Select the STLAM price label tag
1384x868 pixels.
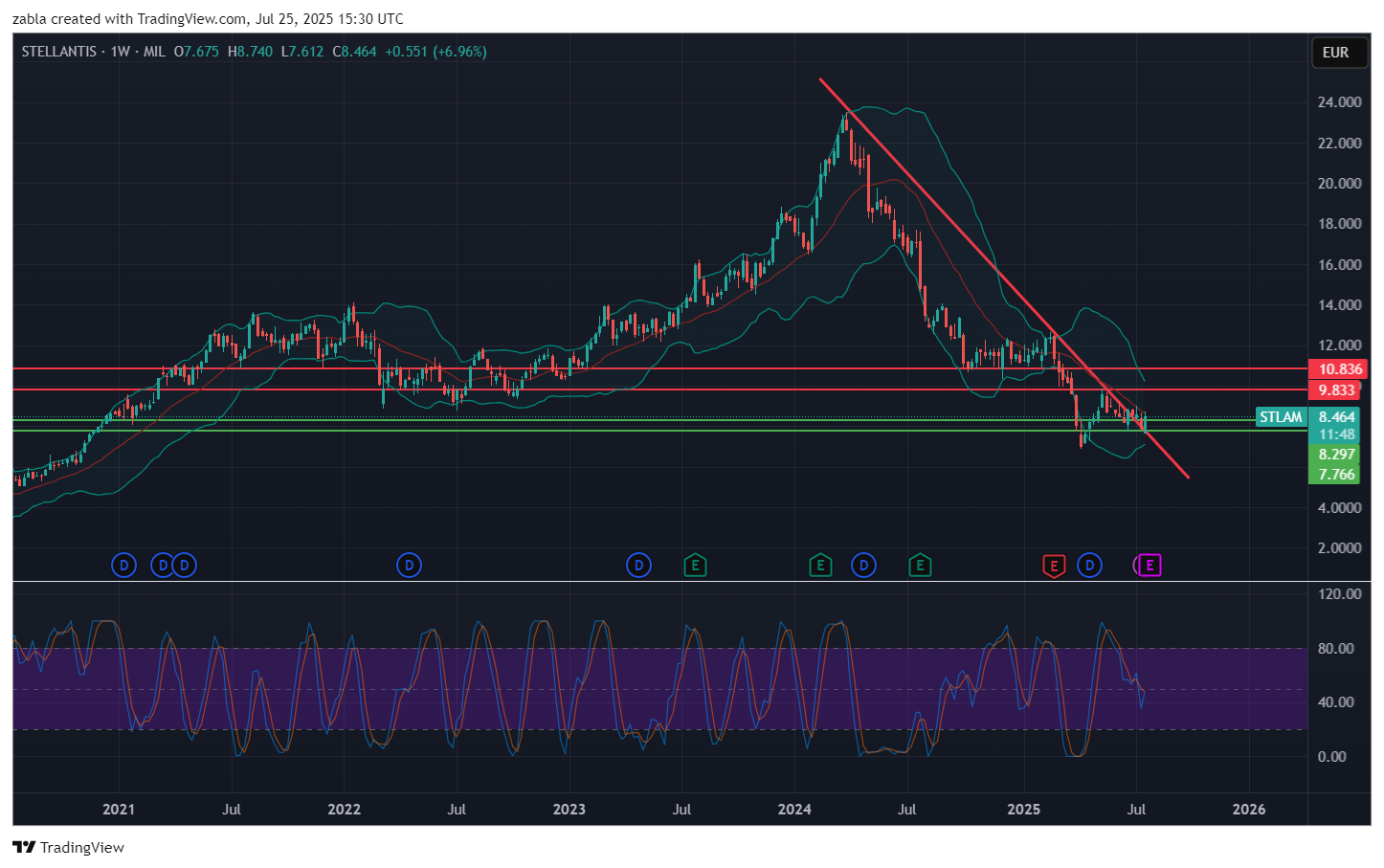[x=1281, y=417]
